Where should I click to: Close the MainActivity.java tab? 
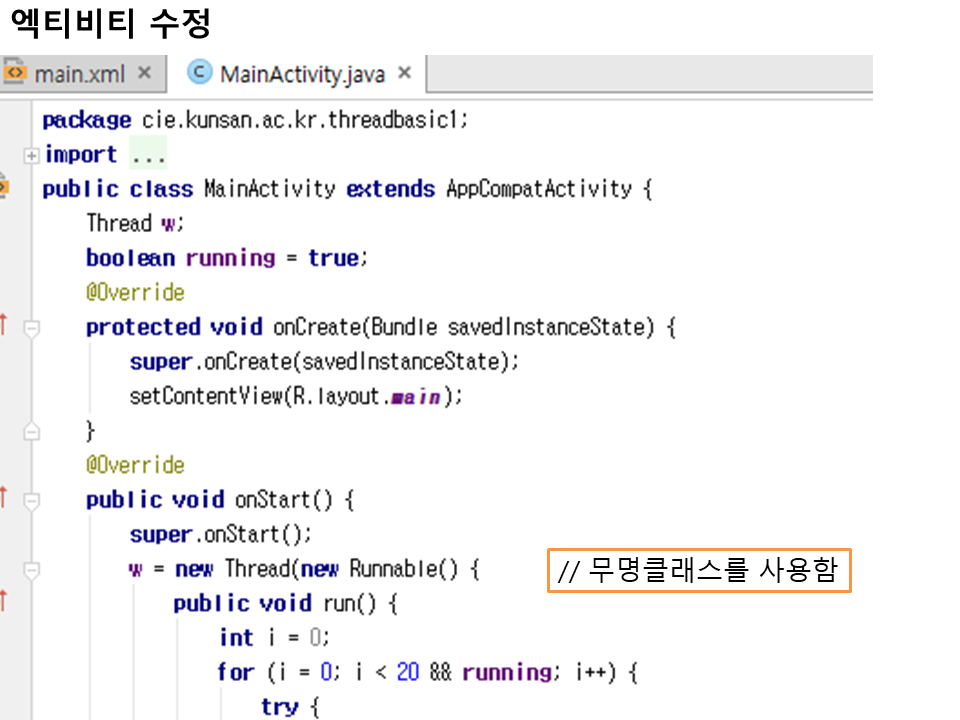pos(404,73)
